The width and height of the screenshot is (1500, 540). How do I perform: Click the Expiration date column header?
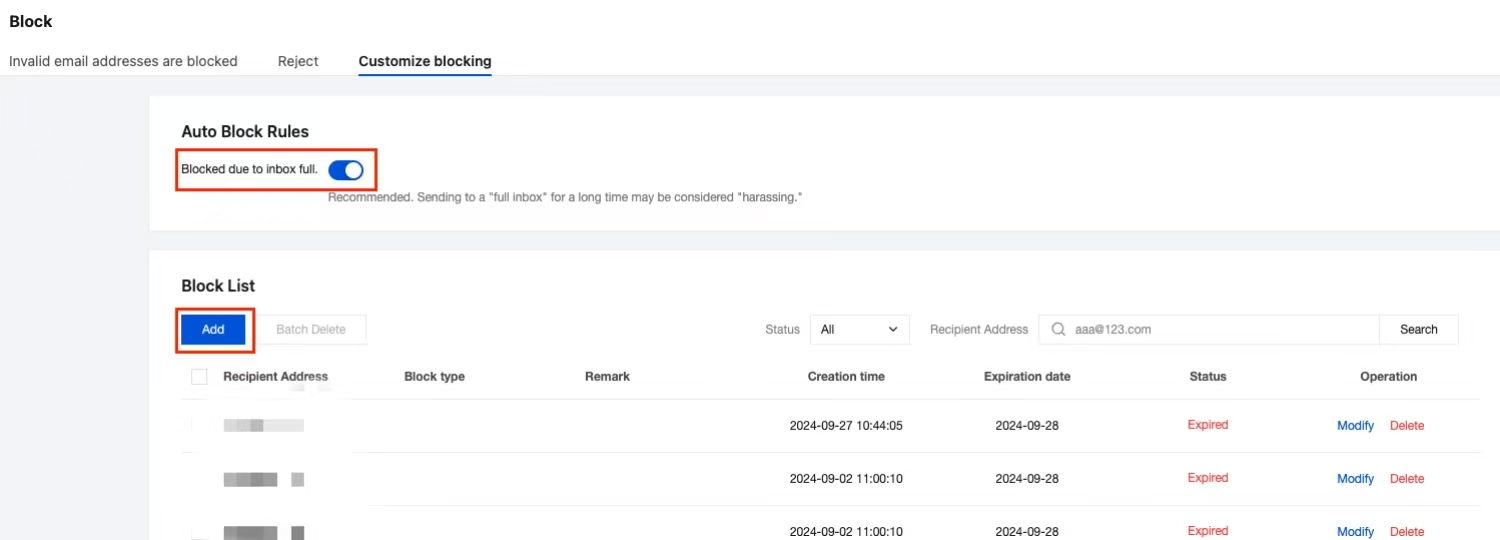click(x=1027, y=377)
